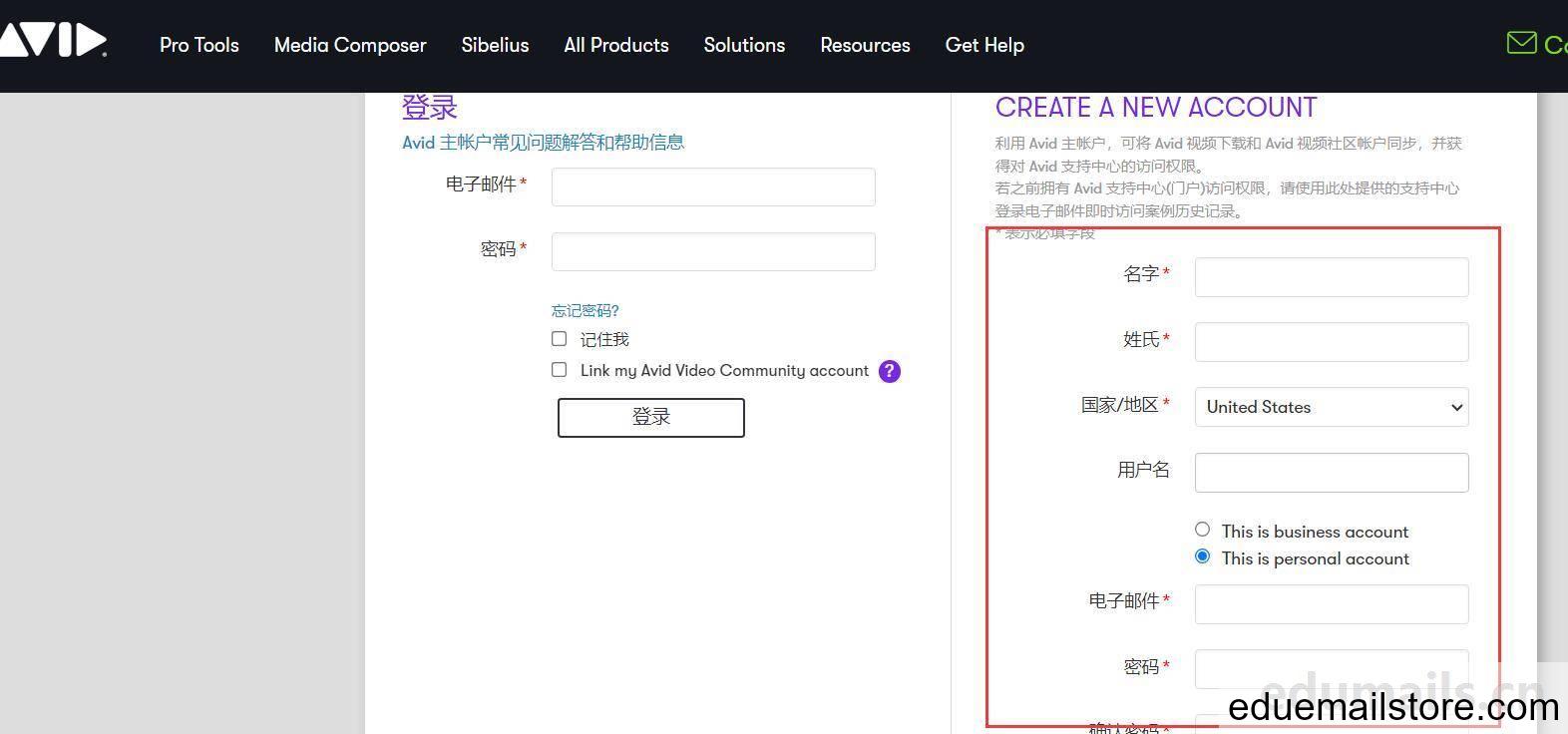
Task: Click the purple question mark help icon
Action: 890,371
